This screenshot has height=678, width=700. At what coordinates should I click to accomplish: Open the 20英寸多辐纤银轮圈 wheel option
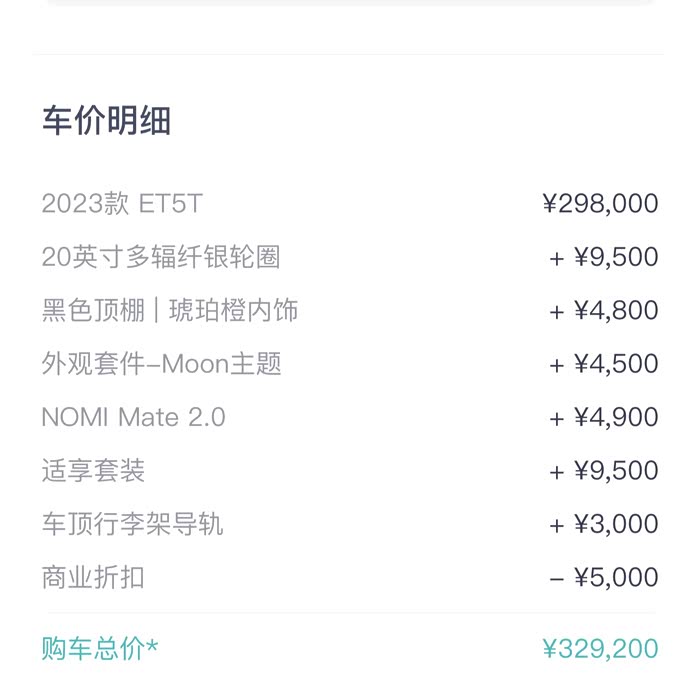160,257
